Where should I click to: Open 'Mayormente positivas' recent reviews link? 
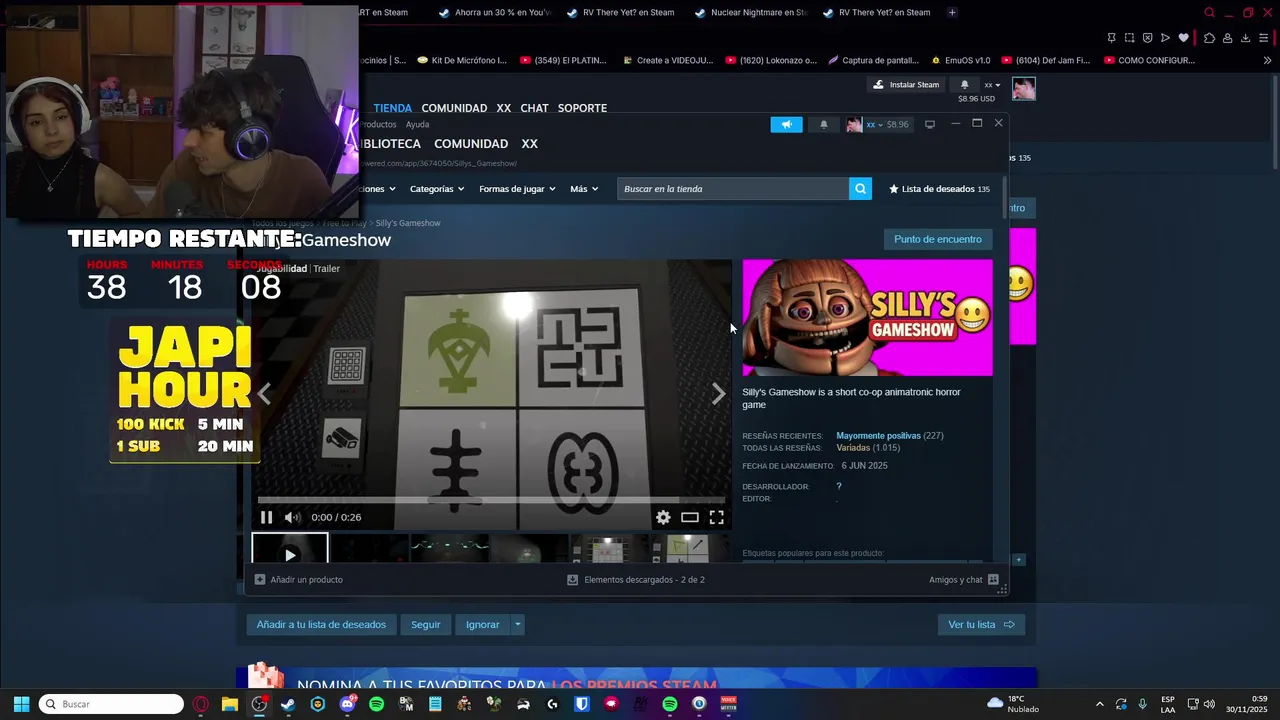tap(878, 436)
